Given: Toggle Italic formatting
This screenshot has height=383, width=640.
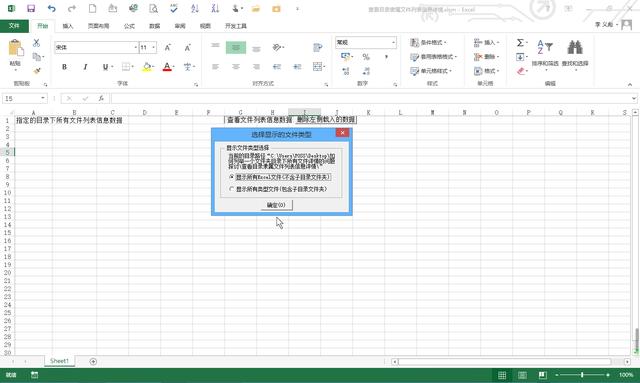Looking at the screenshot, I should [x=85, y=67].
